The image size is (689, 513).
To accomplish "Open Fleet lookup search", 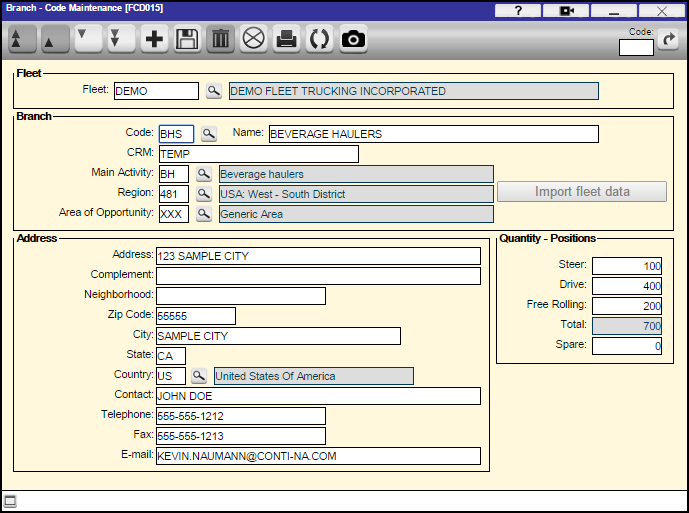I will click(213, 91).
